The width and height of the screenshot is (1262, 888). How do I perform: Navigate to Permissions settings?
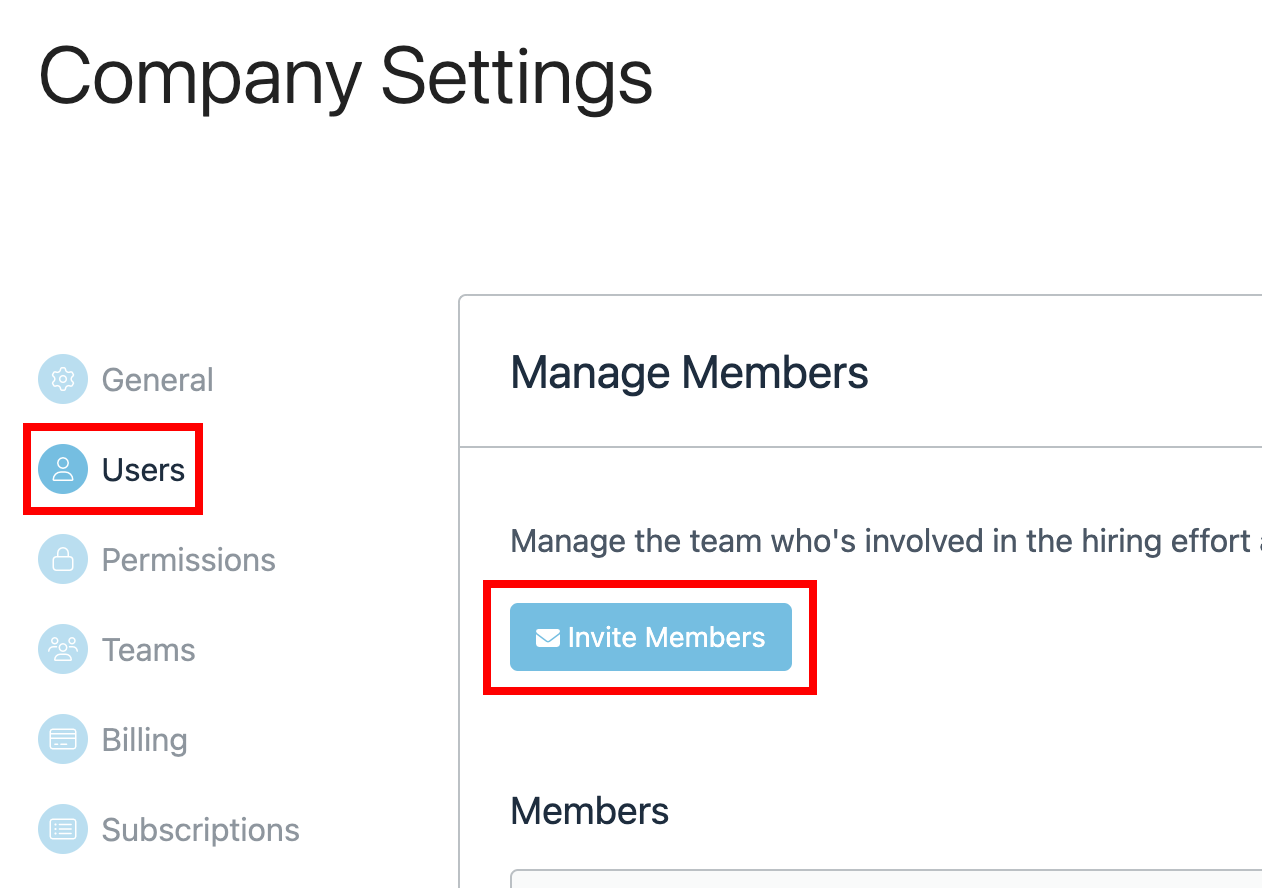coord(188,559)
